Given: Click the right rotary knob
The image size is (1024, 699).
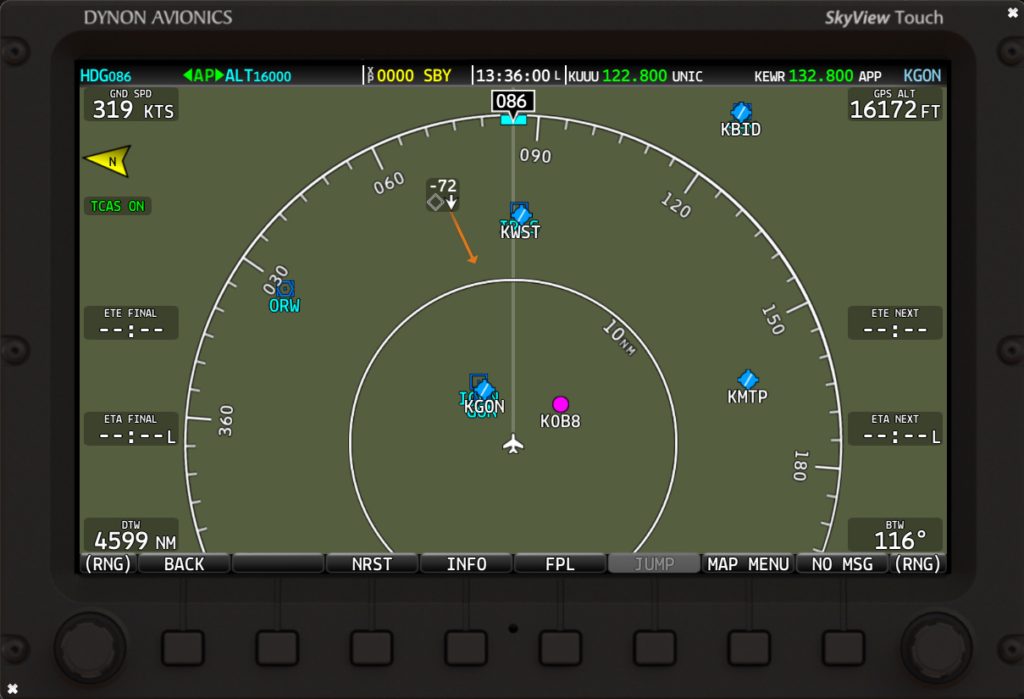Looking at the screenshot, I should pos(936,643).
